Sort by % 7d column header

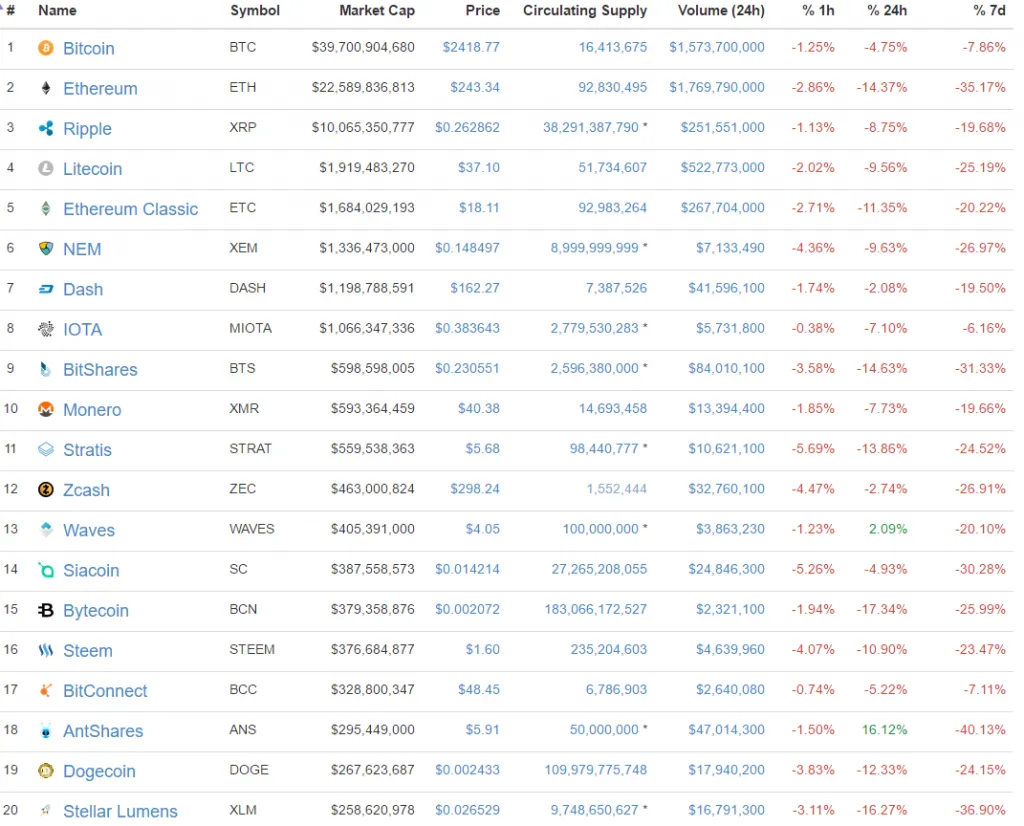pos(989,10)
